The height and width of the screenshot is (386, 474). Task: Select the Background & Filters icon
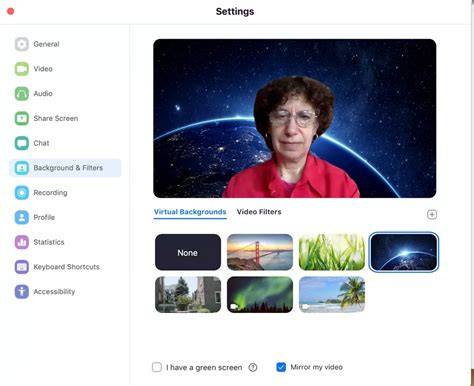[22, 168]
